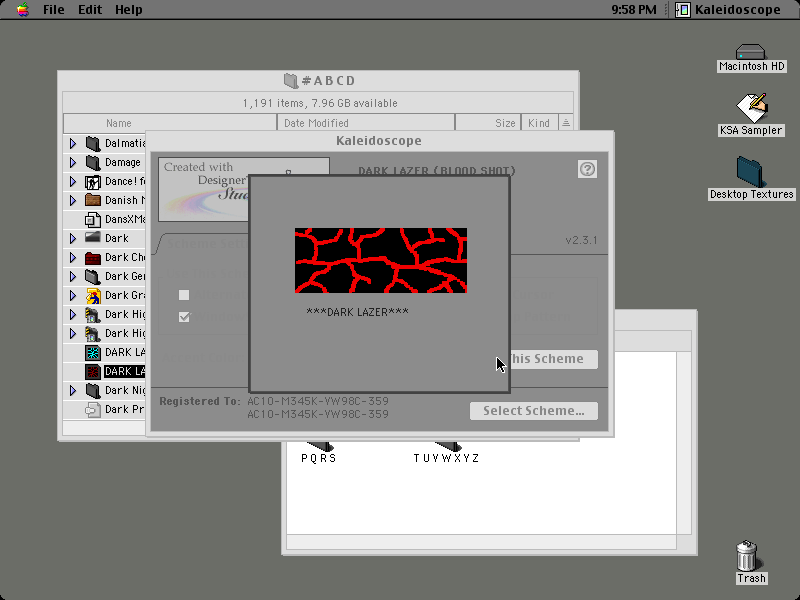The height and width of the screenshot is (600, 800).
Task: Sort the list by the Size column
Action: click(x=488, y=123)
